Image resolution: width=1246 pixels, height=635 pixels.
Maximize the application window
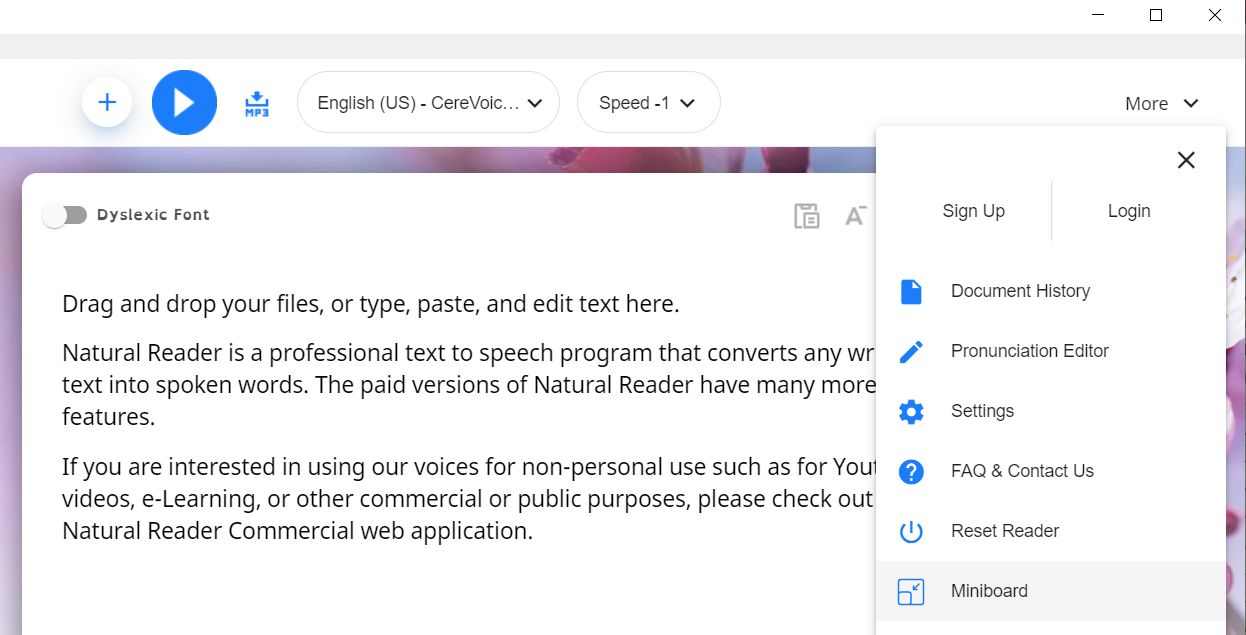[x=1156, y=15]
